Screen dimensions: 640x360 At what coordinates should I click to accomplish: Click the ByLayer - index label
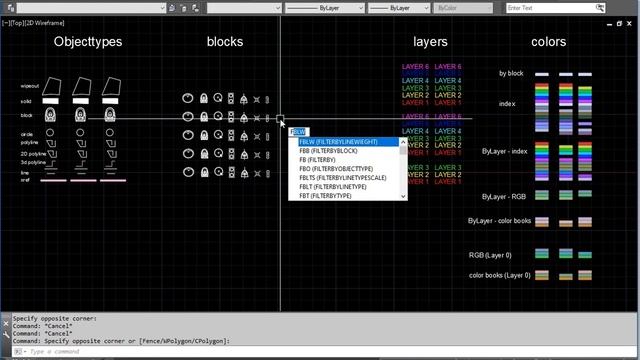coord(504,151)
